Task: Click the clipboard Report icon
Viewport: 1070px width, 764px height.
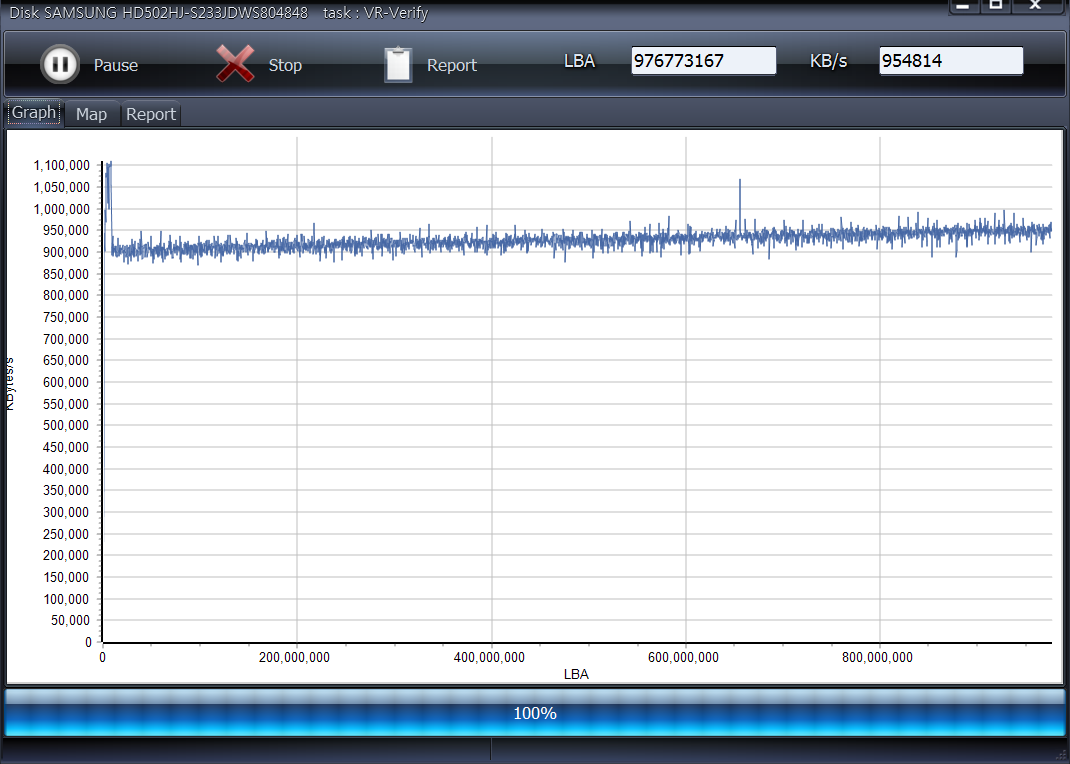Action: pyautogui.click(x=398, y=65)
